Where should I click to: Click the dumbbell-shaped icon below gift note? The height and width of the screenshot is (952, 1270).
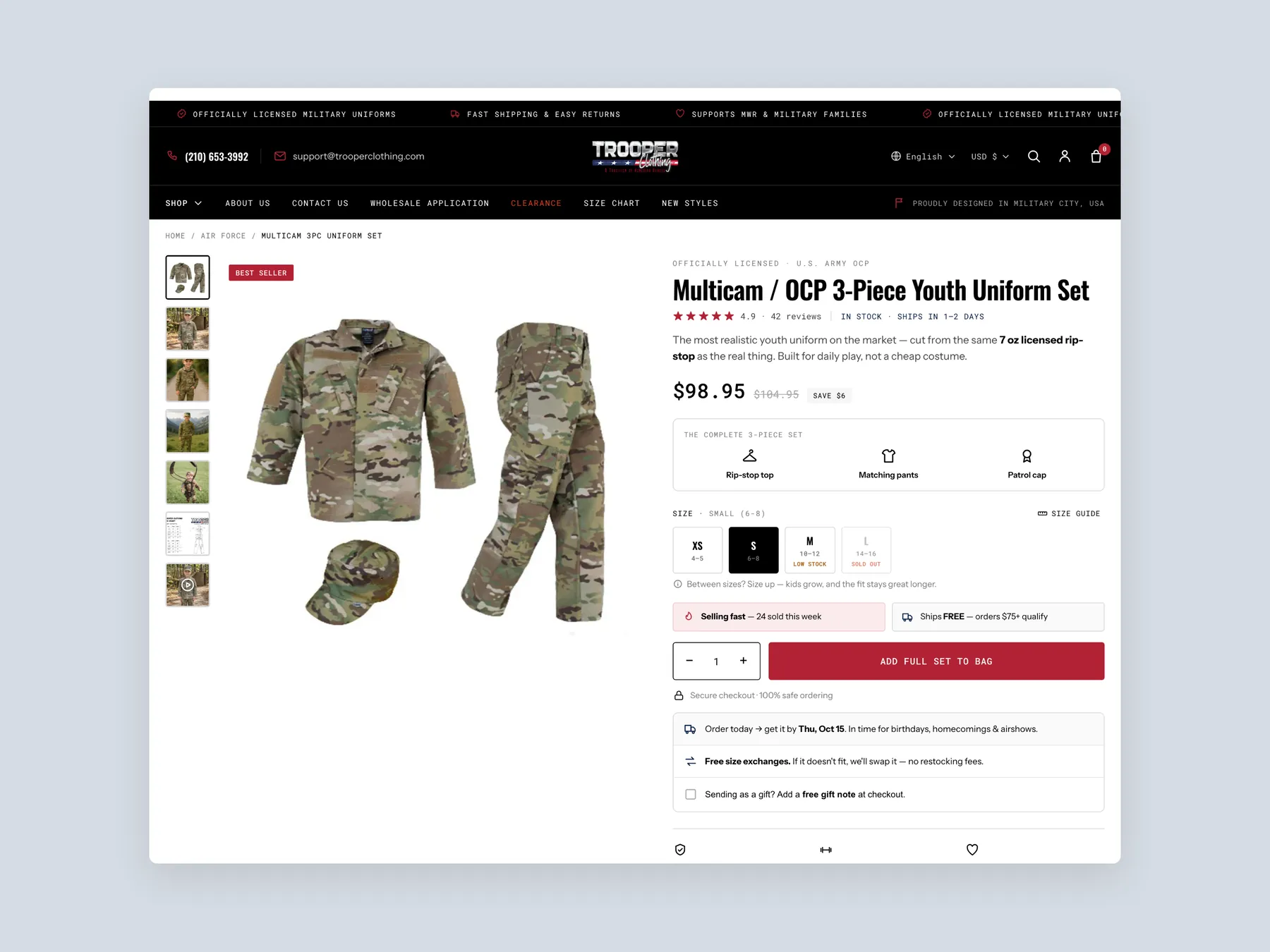825,850
